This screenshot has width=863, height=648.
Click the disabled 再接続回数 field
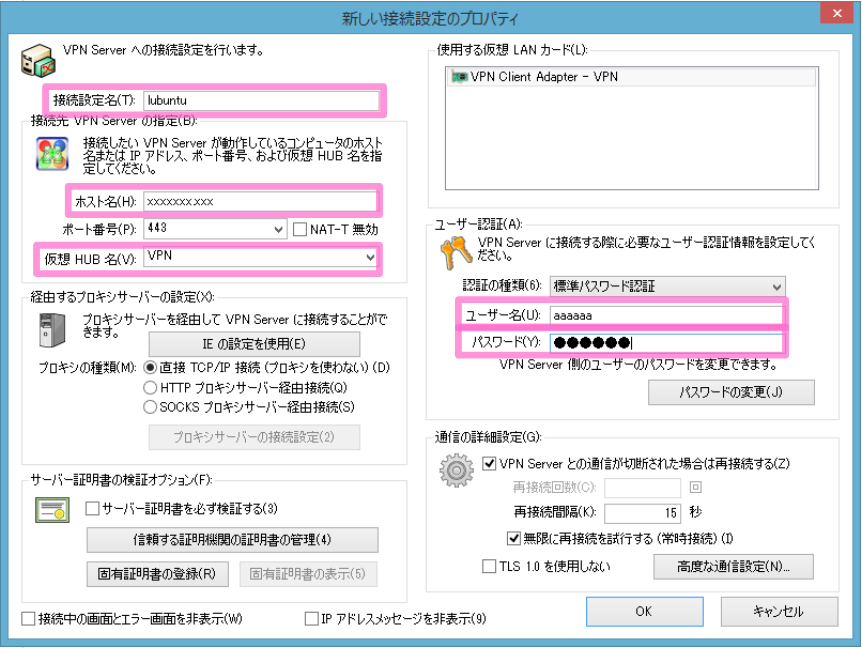(642, 488)
